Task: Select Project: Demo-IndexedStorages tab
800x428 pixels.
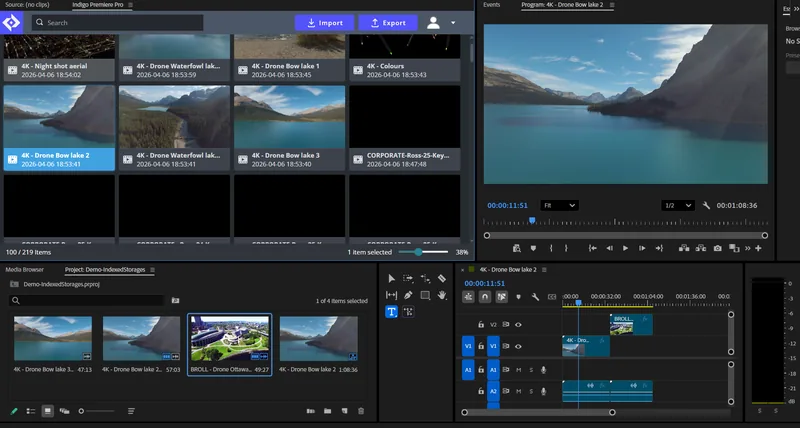Action: tap(105, 269)
